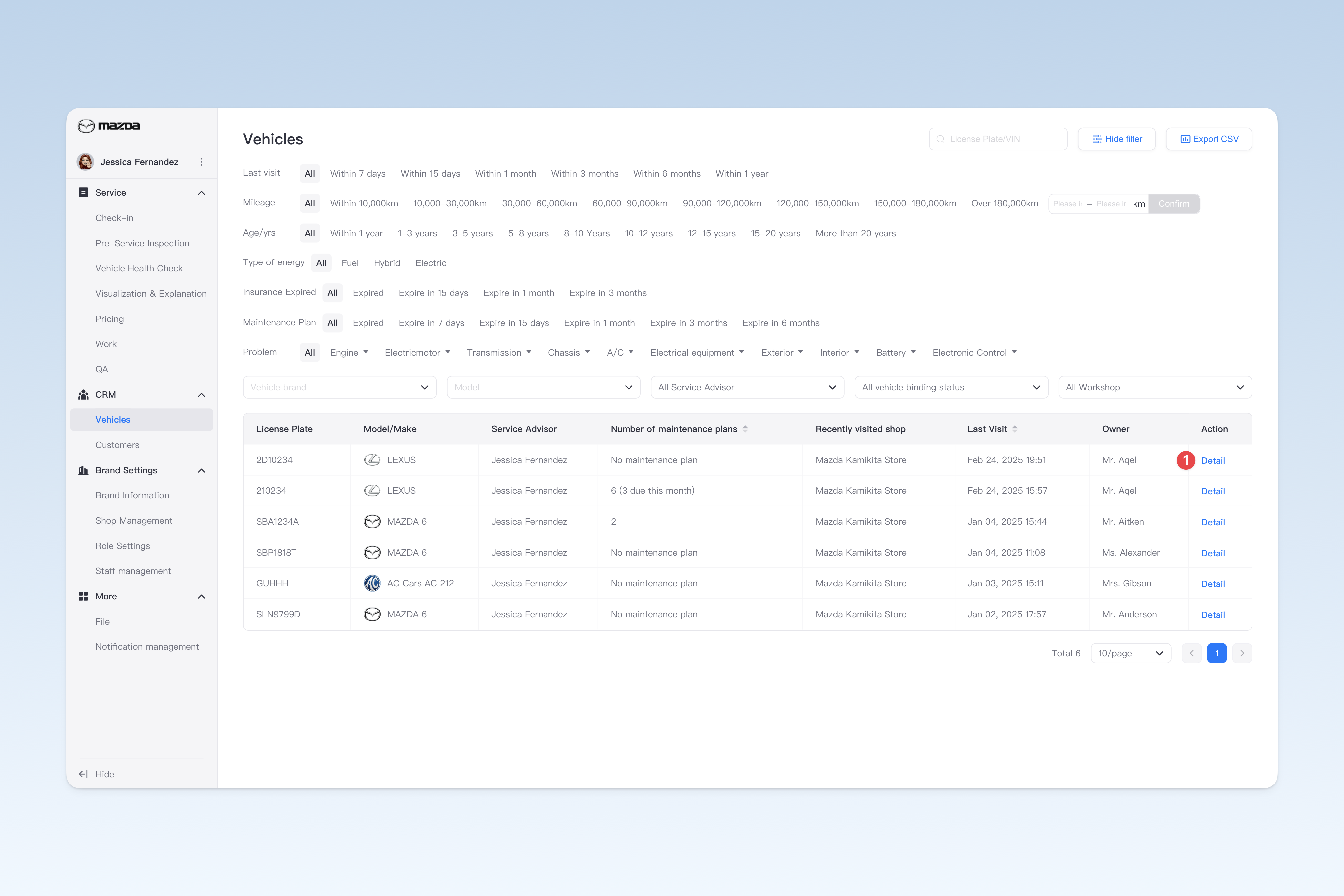Click the Lexus logo in row 2D10234
This screenshot has height=896, width=1344.
point(372,460)
